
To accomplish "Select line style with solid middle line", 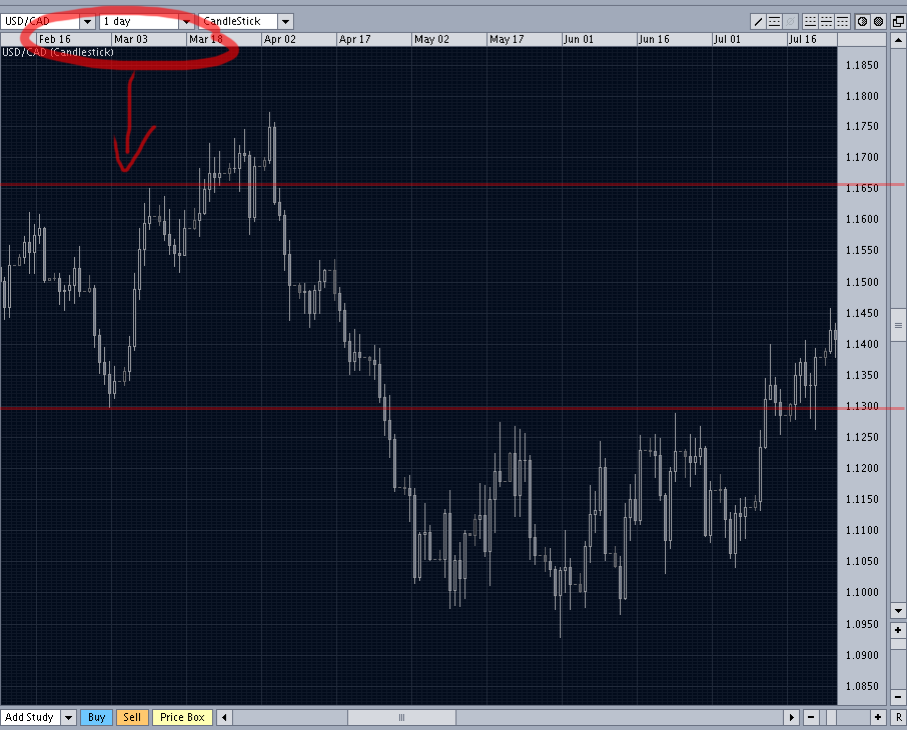I will (x=827, y=22).
